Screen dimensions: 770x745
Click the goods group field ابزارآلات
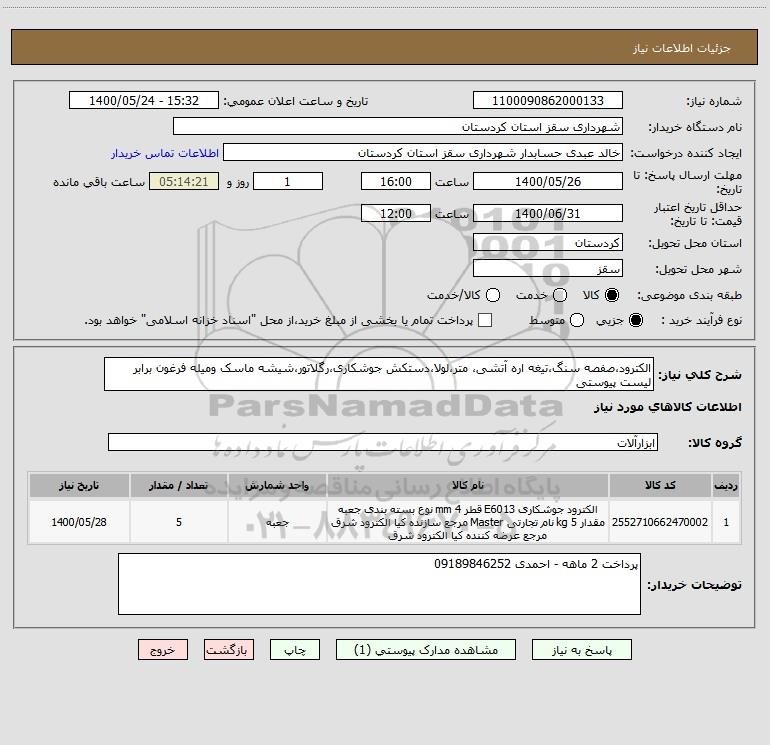(x=383, y=442)
